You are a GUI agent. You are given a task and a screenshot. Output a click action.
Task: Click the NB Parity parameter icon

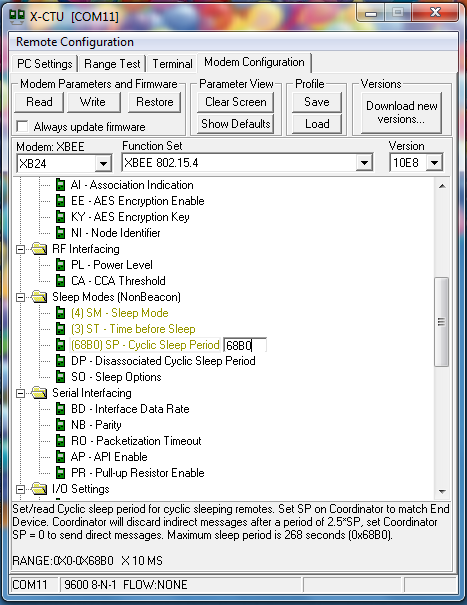tap(60, 425)
